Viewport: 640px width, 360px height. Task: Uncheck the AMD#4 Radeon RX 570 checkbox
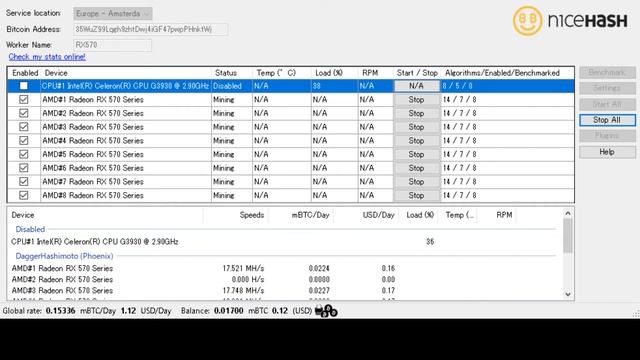[24, 140]
